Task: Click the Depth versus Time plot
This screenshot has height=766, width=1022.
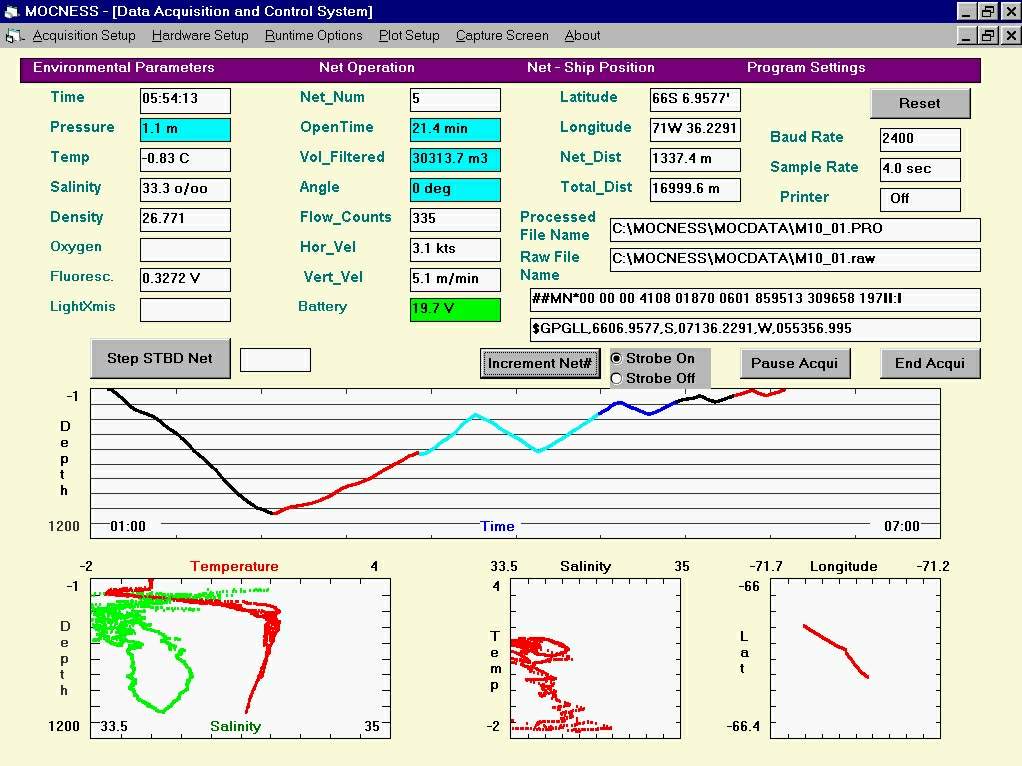Action: (515, 464)
